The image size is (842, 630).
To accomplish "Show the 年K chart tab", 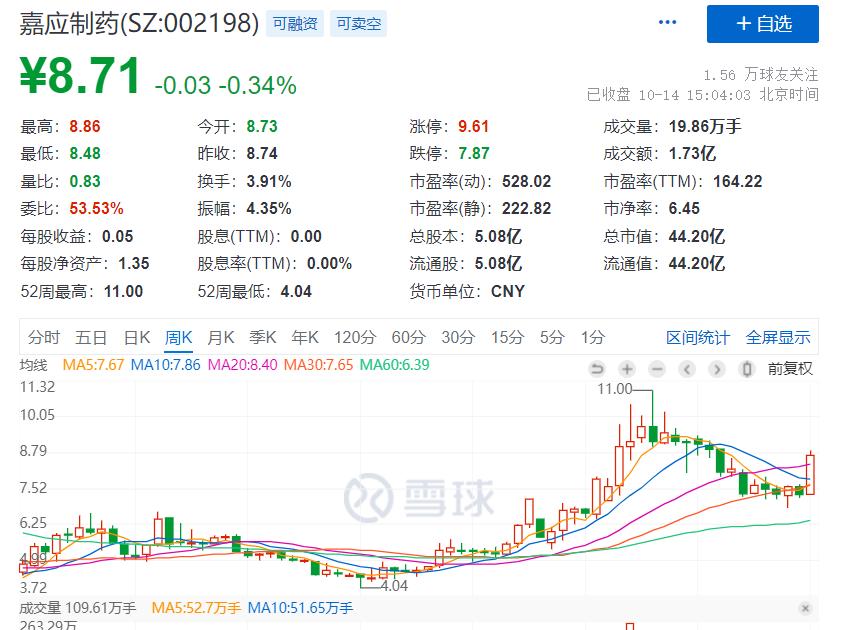I will tap(305, 338).
